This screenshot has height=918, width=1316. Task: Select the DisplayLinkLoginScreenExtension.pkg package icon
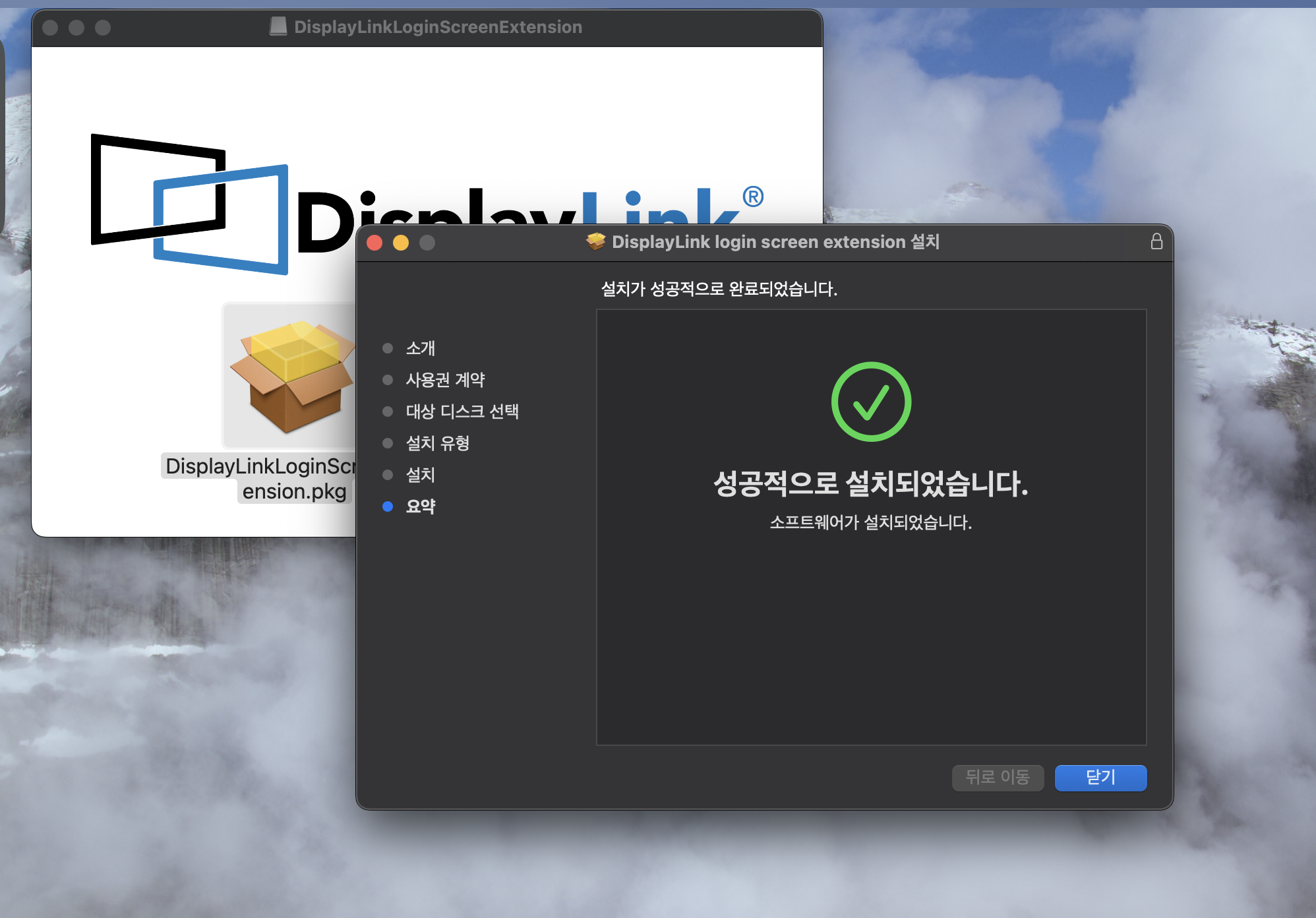click(290, 376)
